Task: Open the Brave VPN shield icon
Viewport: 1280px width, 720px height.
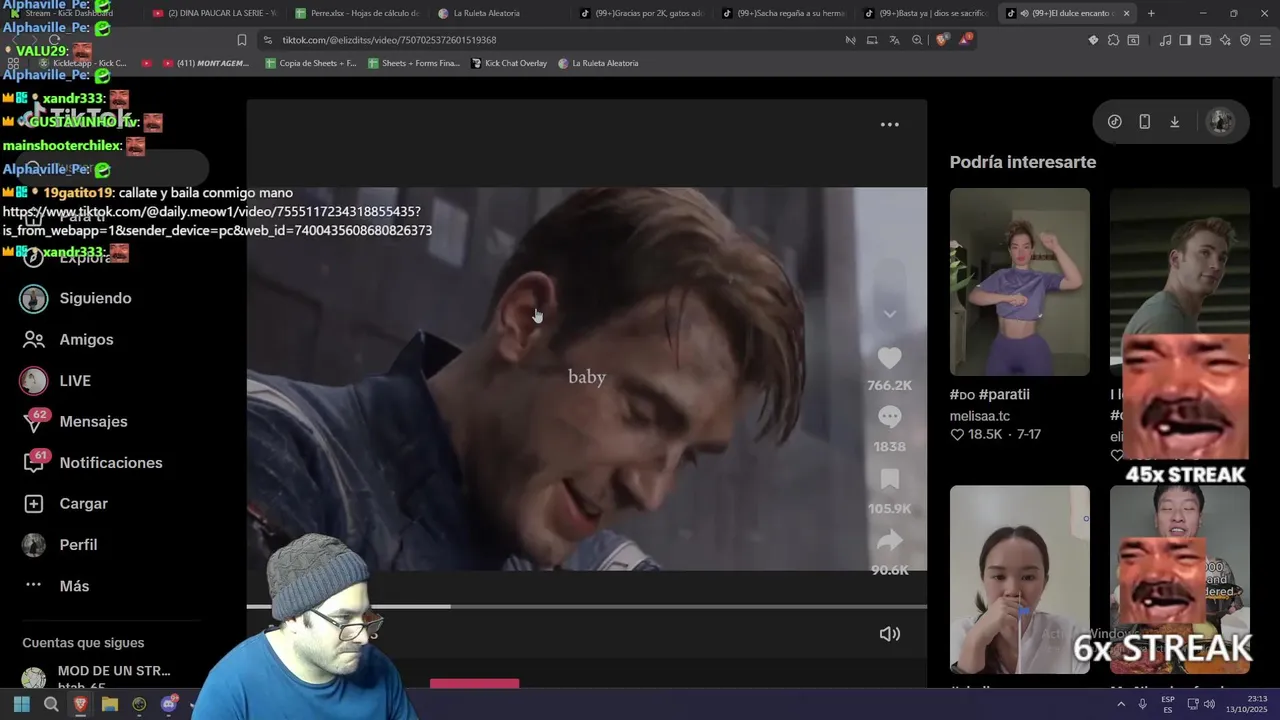Action: click(1245, 40)
